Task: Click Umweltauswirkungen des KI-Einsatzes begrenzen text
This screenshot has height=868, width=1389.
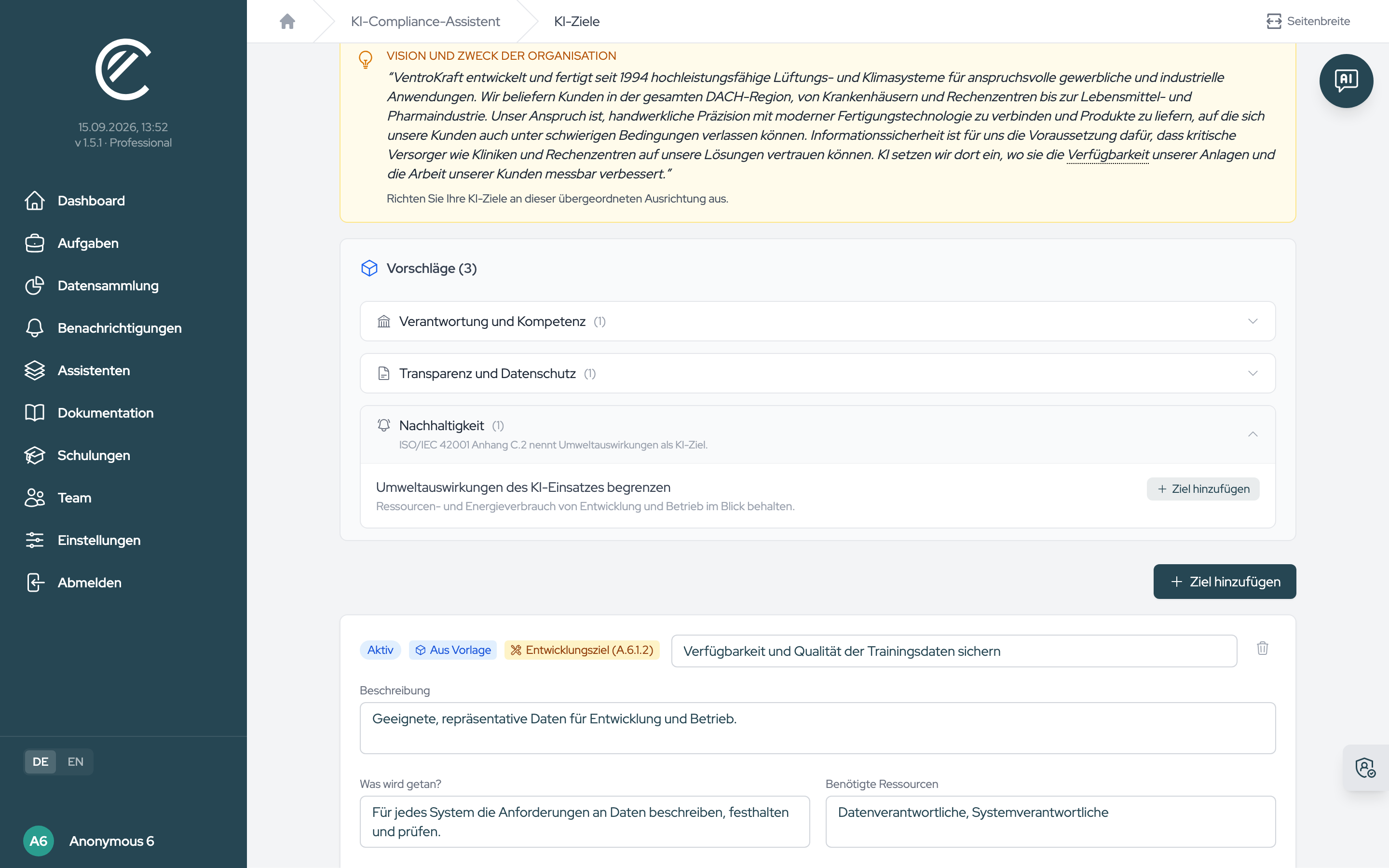Action: coord(523,488)
